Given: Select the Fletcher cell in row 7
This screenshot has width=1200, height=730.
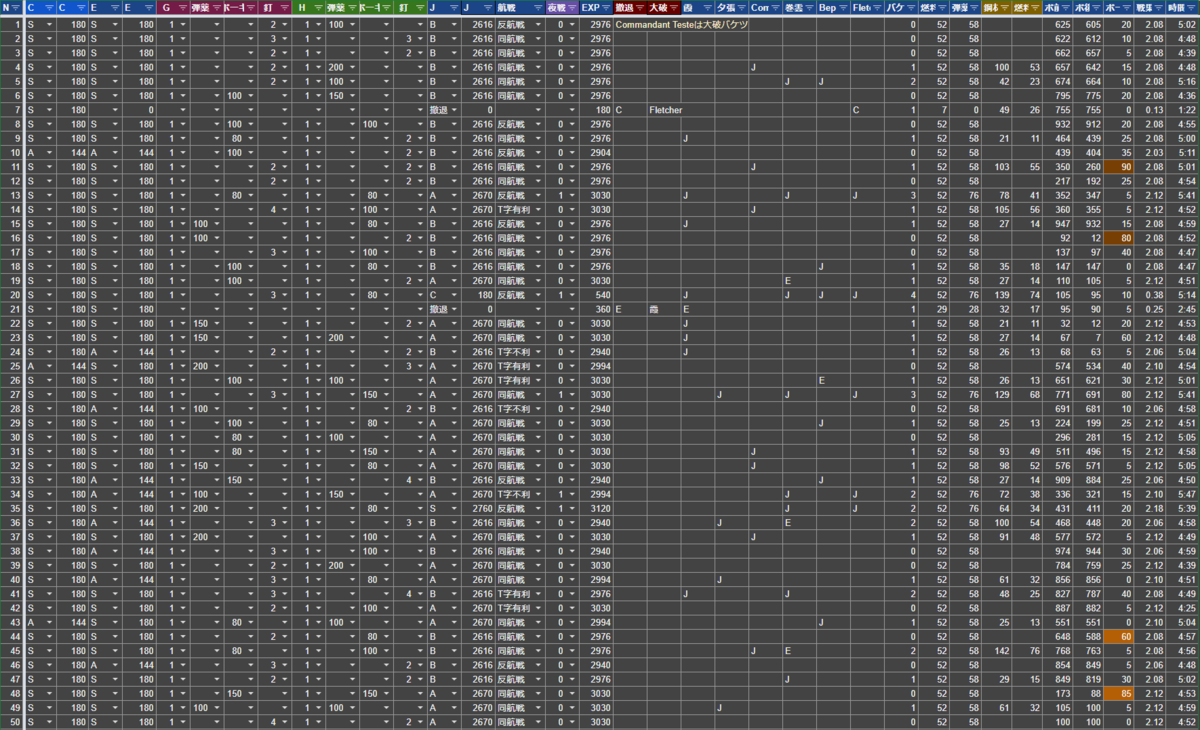Looking at the screenshot, I should pyautogui.click(x=665, y=110).
